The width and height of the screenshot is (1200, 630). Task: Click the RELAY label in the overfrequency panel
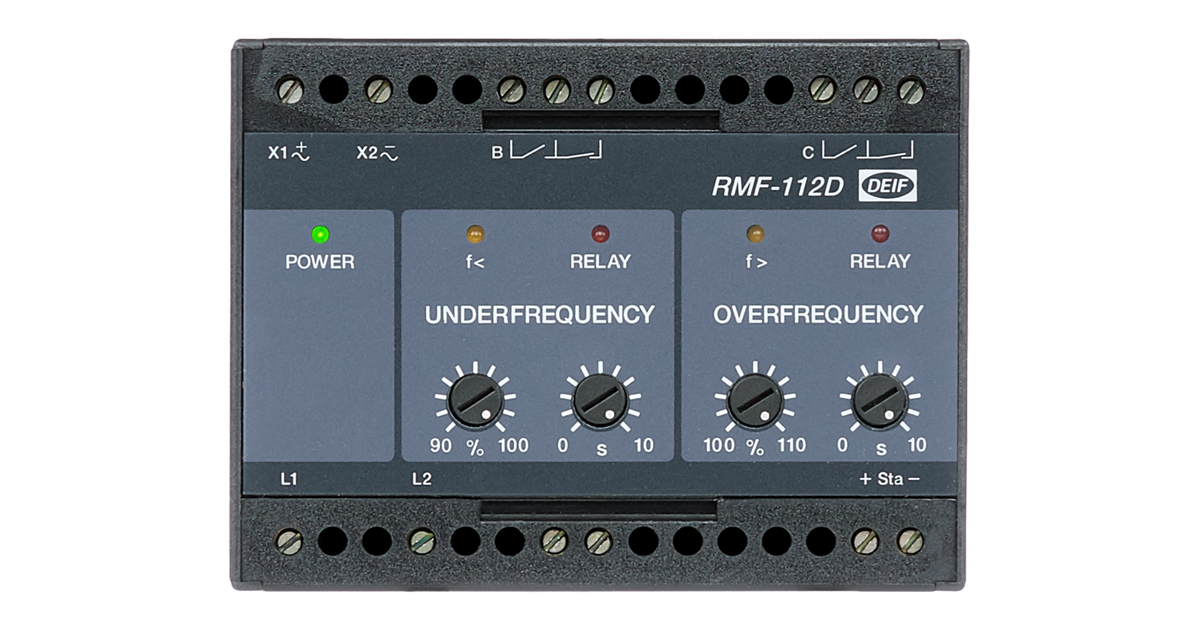pos(880,262)
